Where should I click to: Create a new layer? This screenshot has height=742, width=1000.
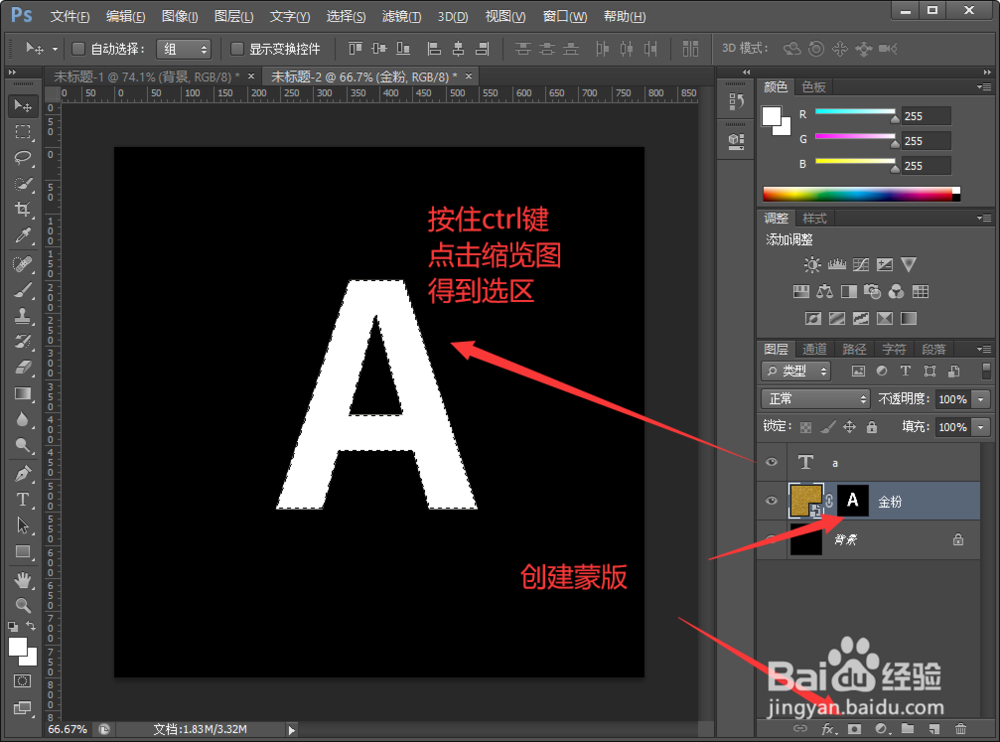(x=935, y=729)
